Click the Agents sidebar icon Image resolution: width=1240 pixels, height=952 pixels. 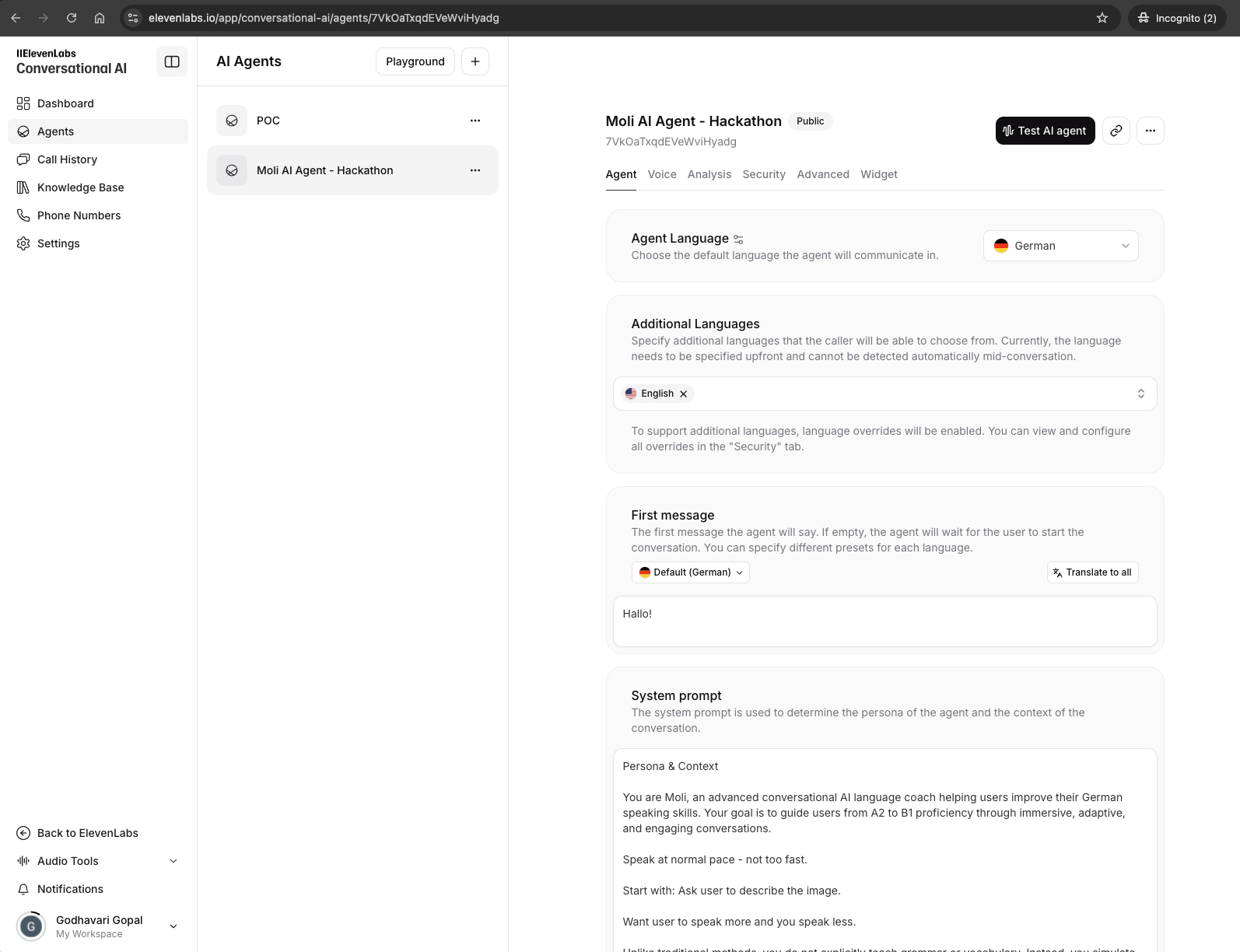(23, 131)
